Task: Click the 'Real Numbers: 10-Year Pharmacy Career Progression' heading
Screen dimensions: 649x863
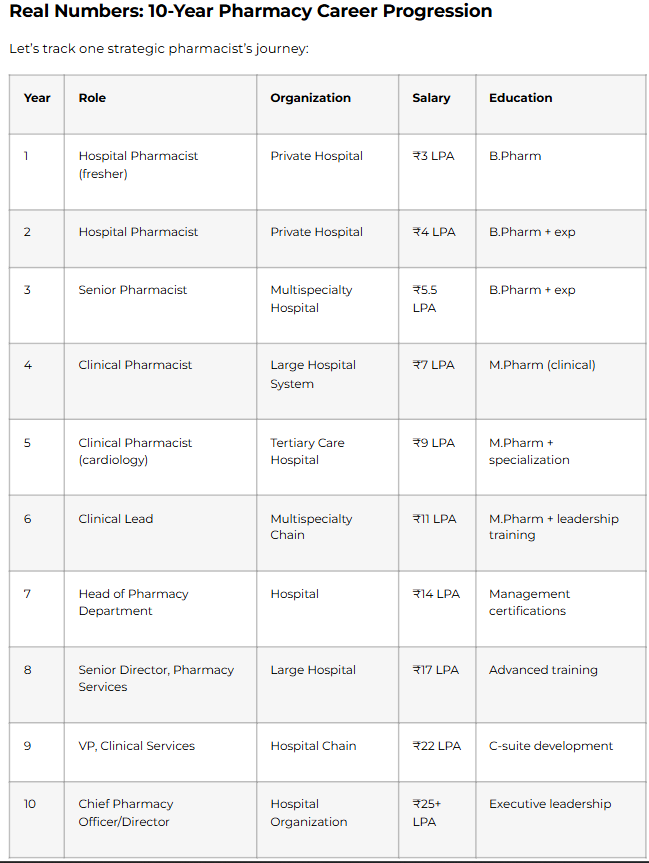Action: click(251, 12)
